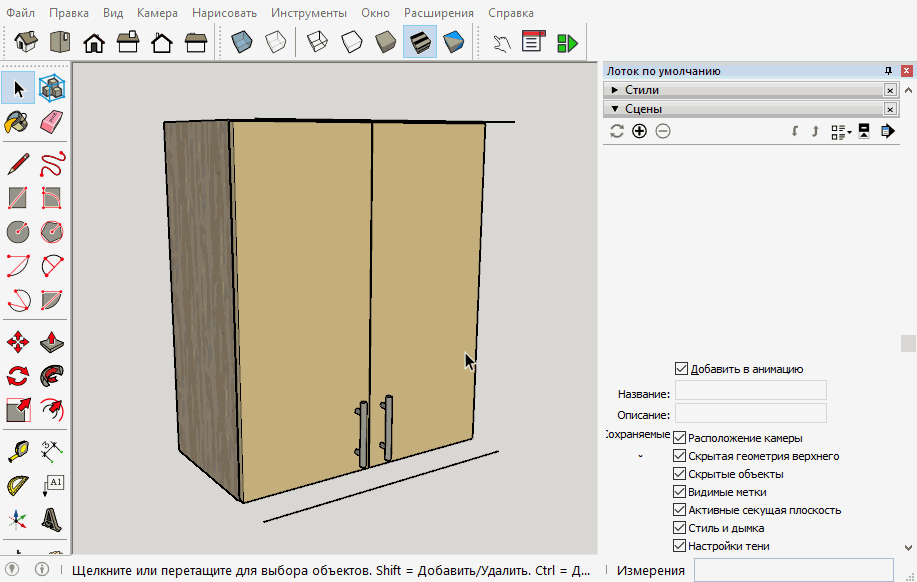917x582 pixels.
Task: Pick the Push/Pull tool
Action: (x=52, y=343)
